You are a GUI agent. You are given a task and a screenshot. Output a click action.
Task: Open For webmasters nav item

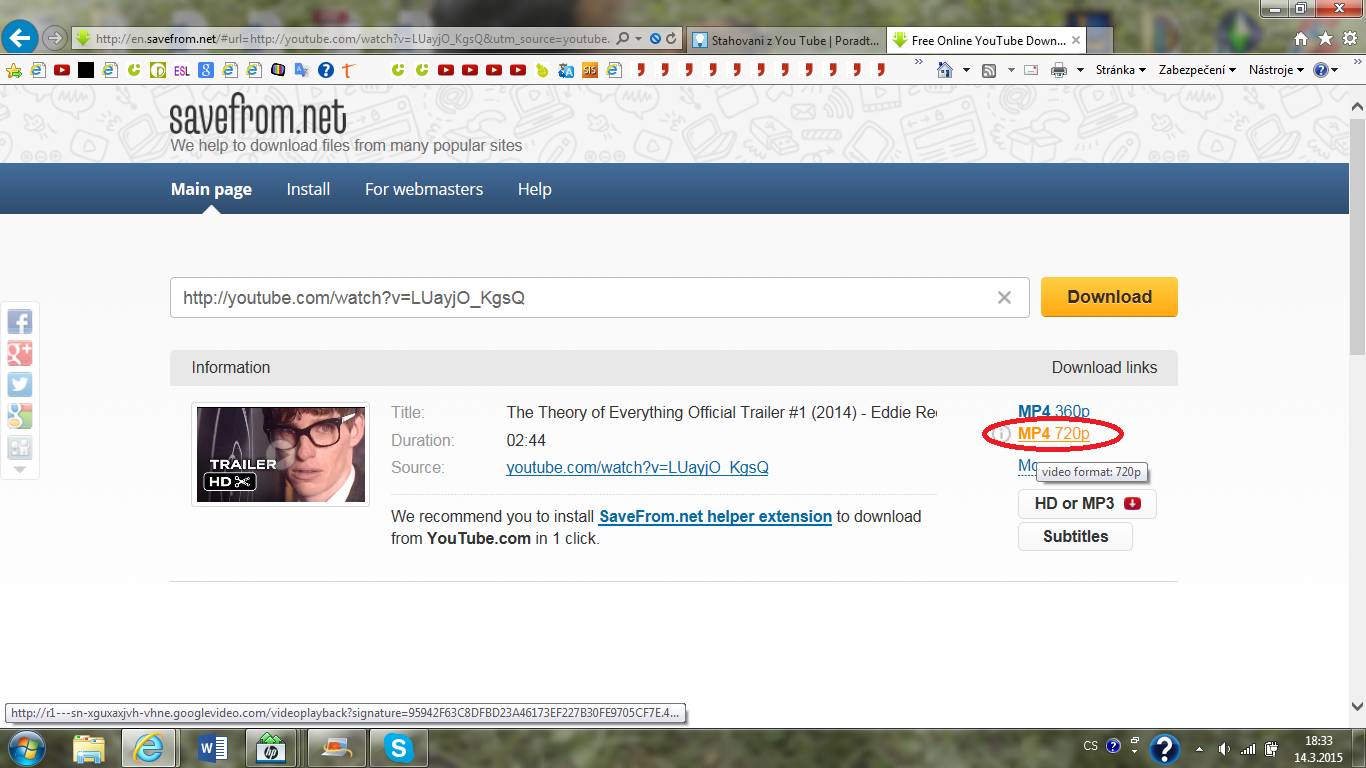(x=424, y=189)
